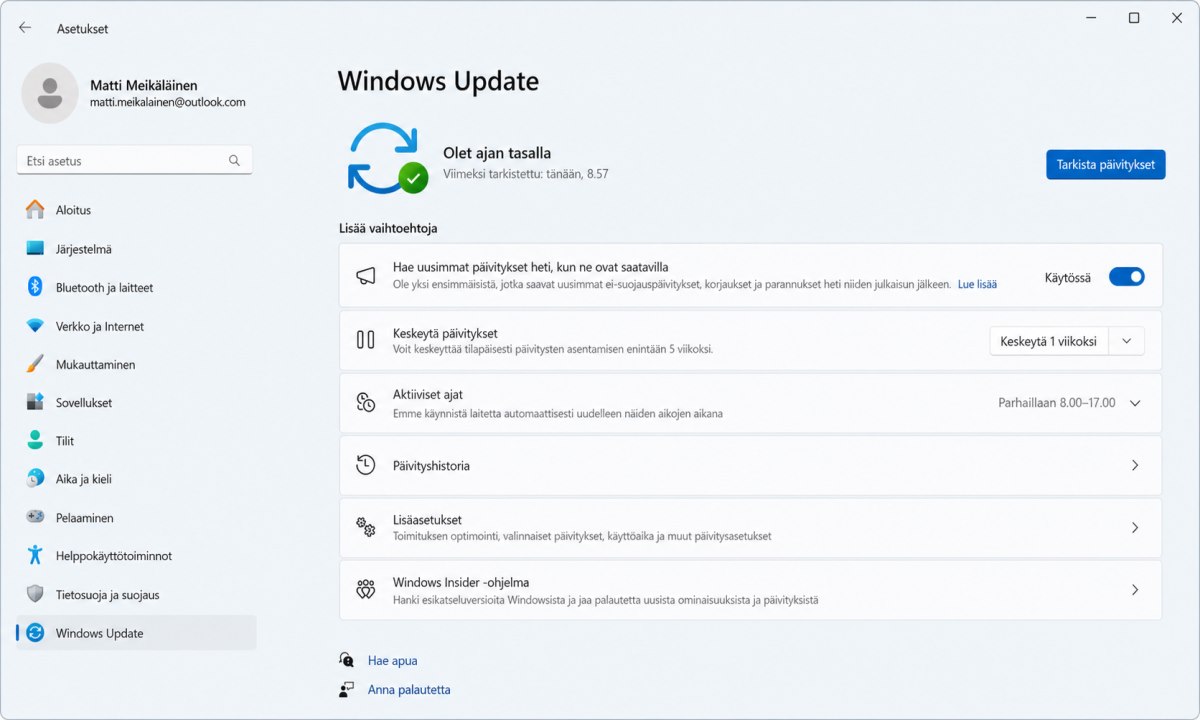Open Aika ja kieli section
Image resolution: width=1200 pixels, height=720 pixels.
(136, 479)
